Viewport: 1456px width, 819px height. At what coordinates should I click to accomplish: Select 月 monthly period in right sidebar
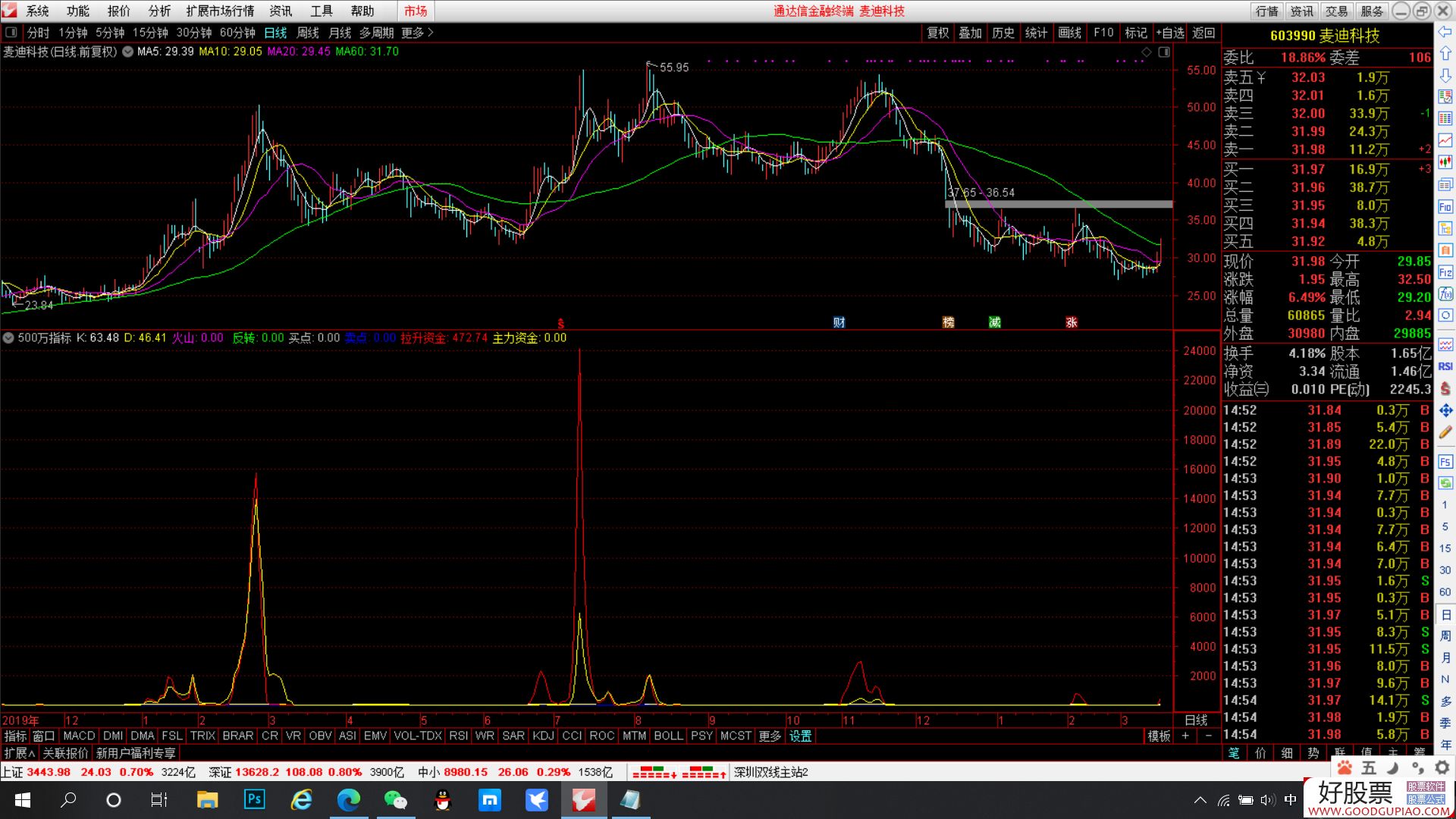tap(1445, 657)
